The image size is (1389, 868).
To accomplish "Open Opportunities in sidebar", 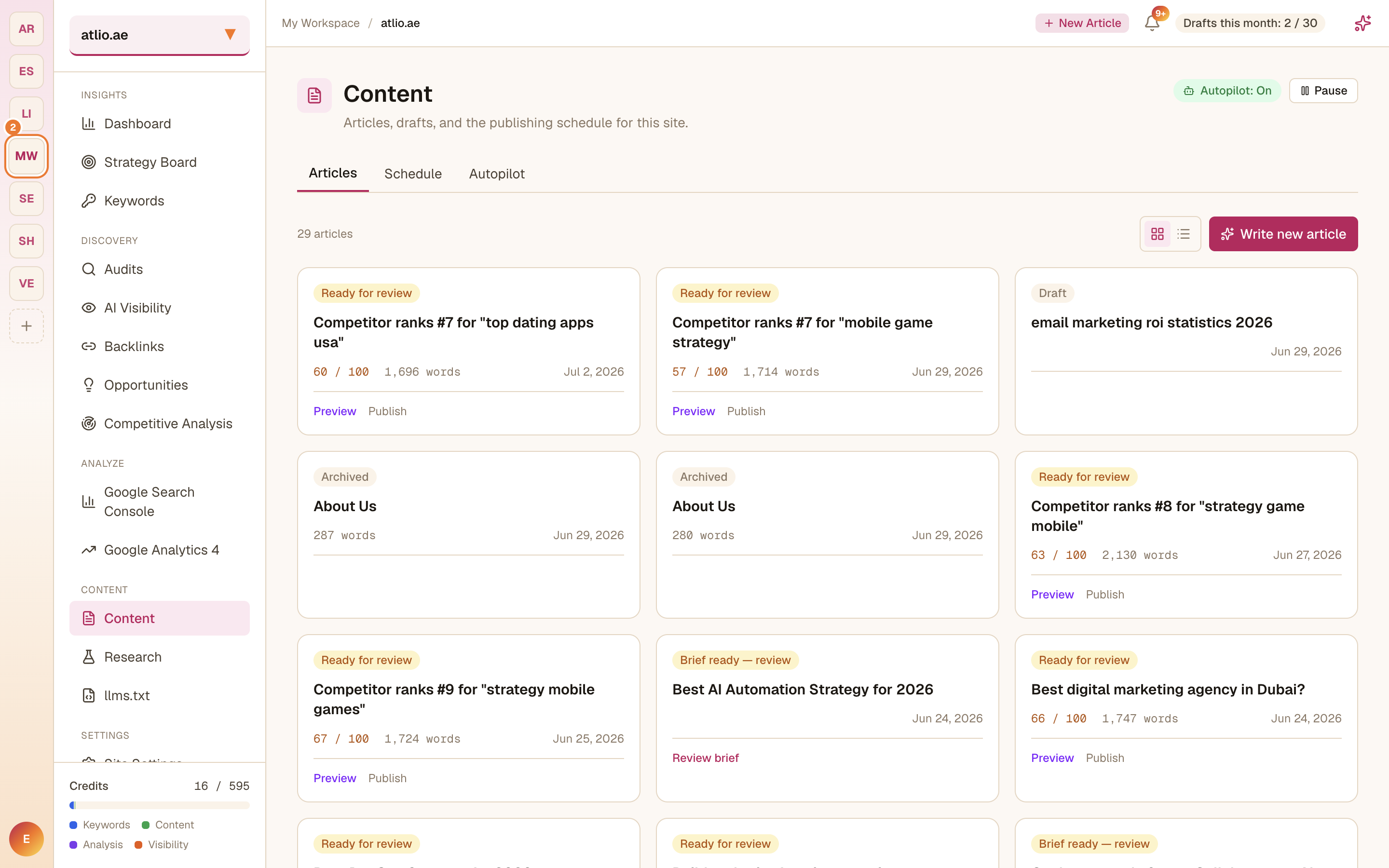I will [x=160, y=385].
